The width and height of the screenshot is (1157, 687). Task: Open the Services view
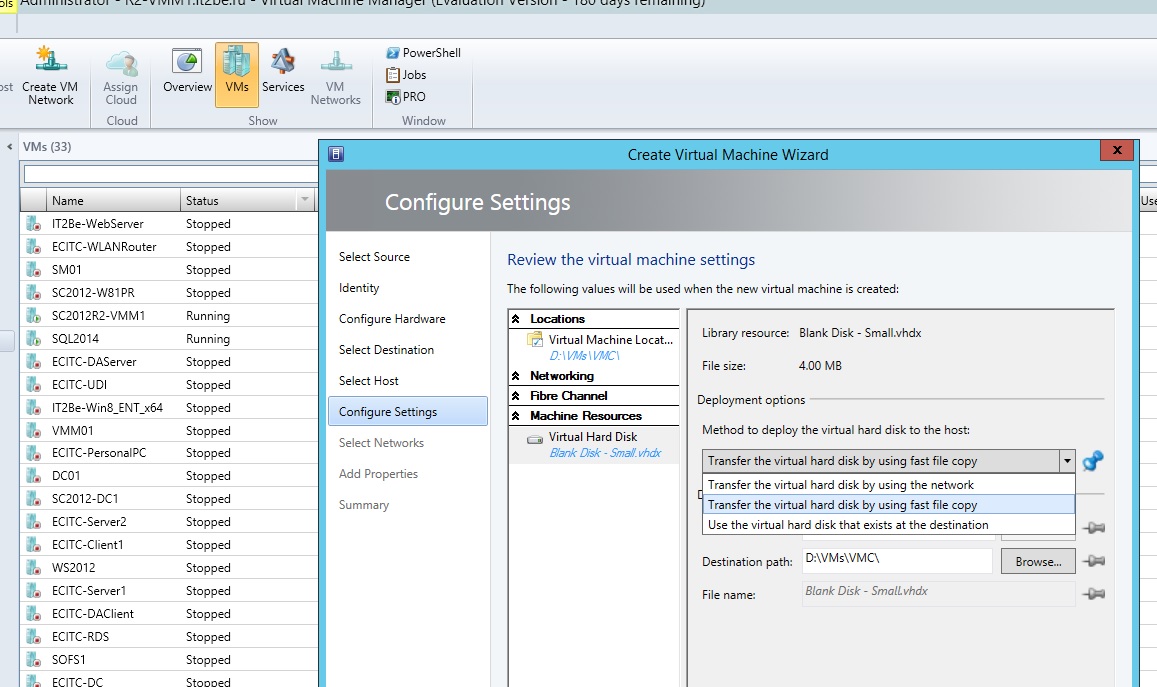(x=283, y=72)
